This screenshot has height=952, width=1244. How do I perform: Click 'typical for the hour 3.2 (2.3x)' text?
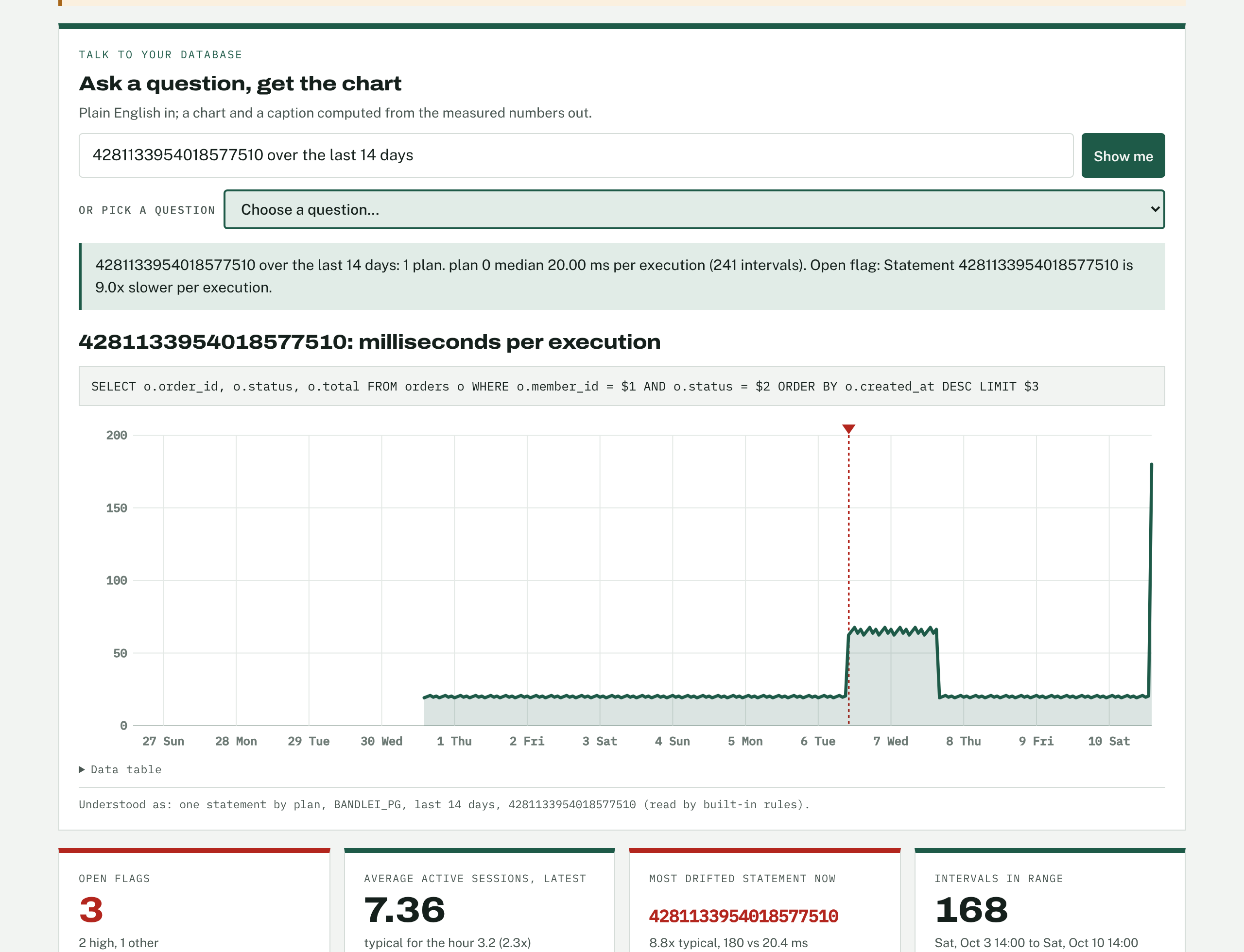pos(448,943)
